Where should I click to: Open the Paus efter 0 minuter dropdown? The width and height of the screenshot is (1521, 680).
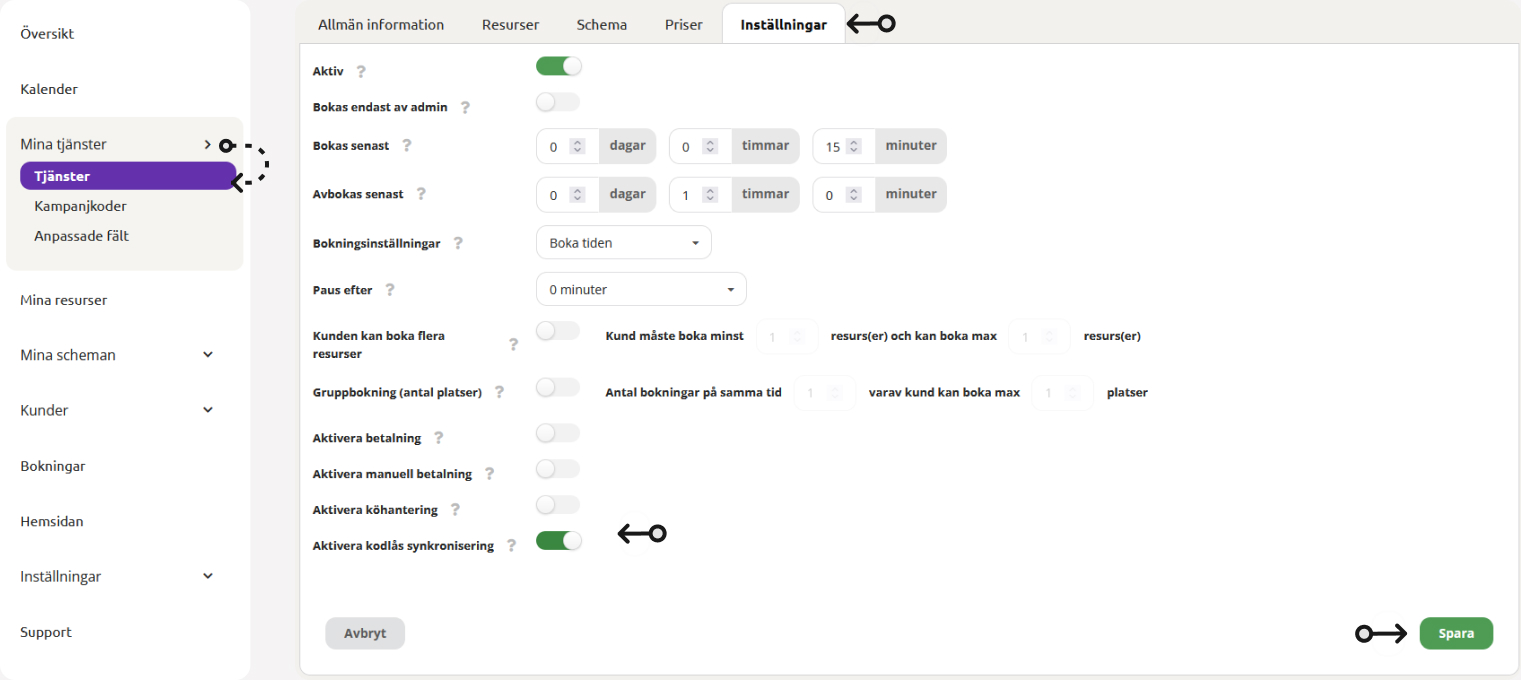coord(641,289)
